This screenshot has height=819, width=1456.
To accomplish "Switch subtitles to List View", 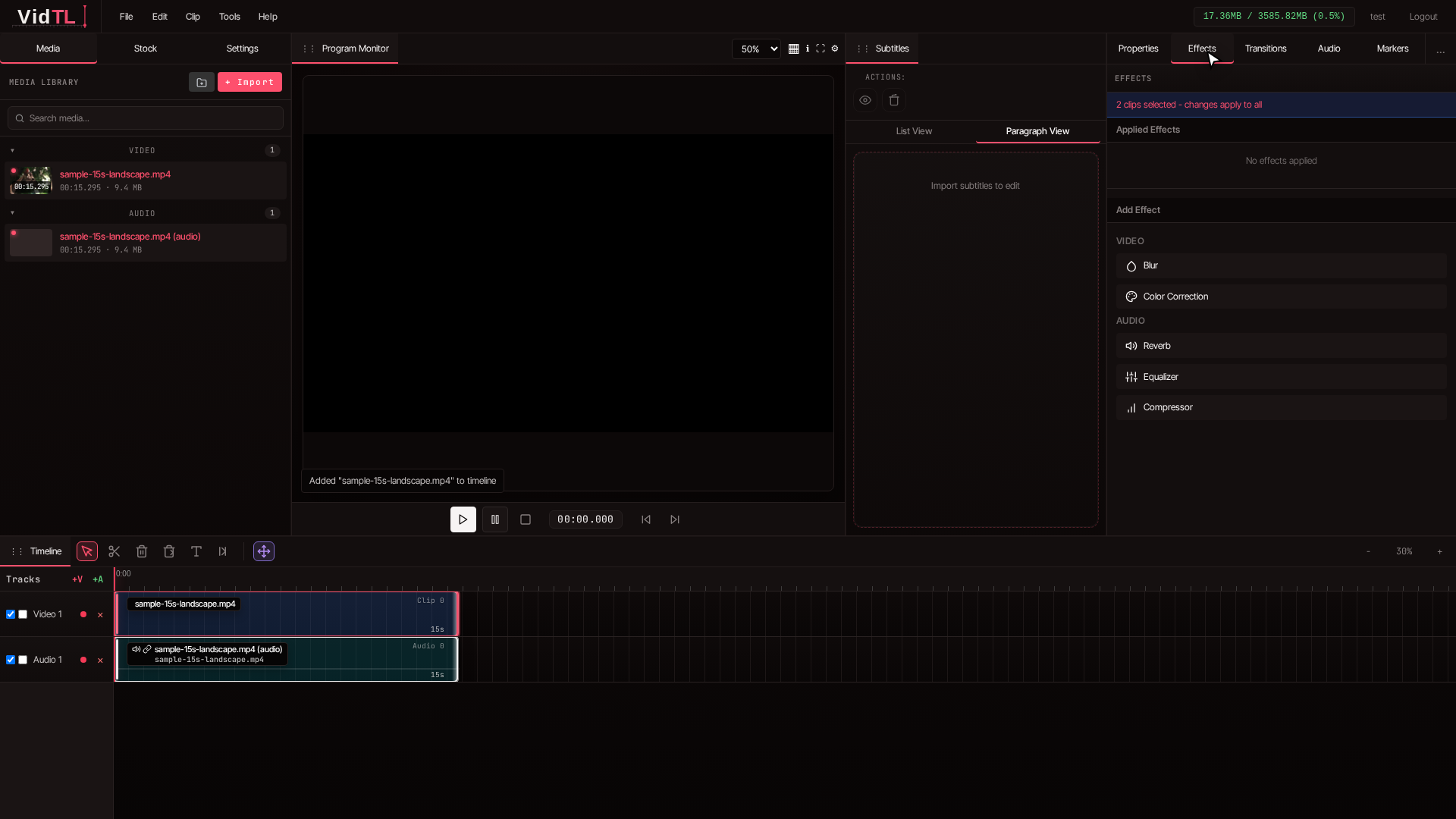I will point(914,131).
